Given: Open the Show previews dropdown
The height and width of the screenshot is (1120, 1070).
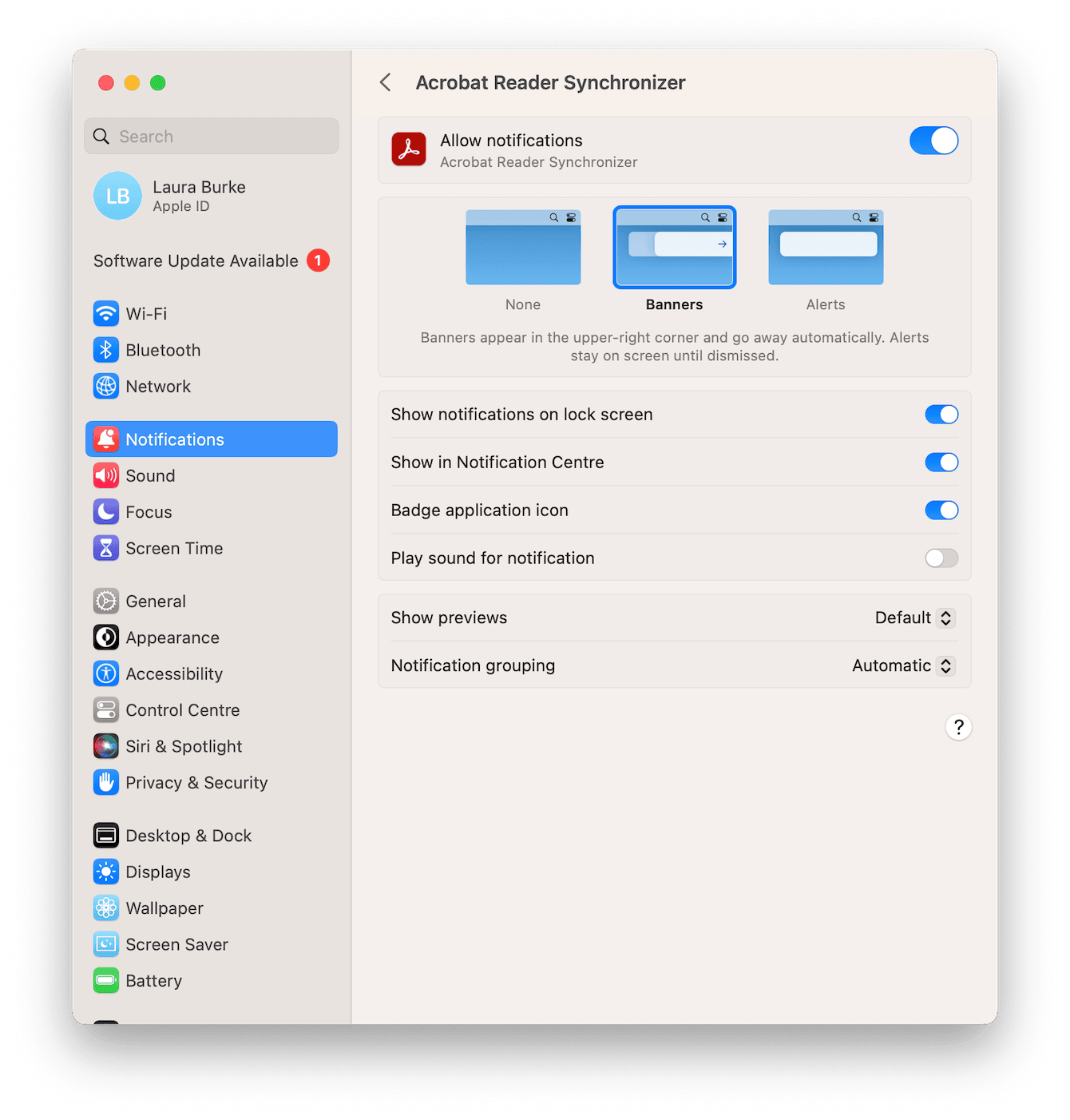Looking at the screenshot, I should coord(913,617).
